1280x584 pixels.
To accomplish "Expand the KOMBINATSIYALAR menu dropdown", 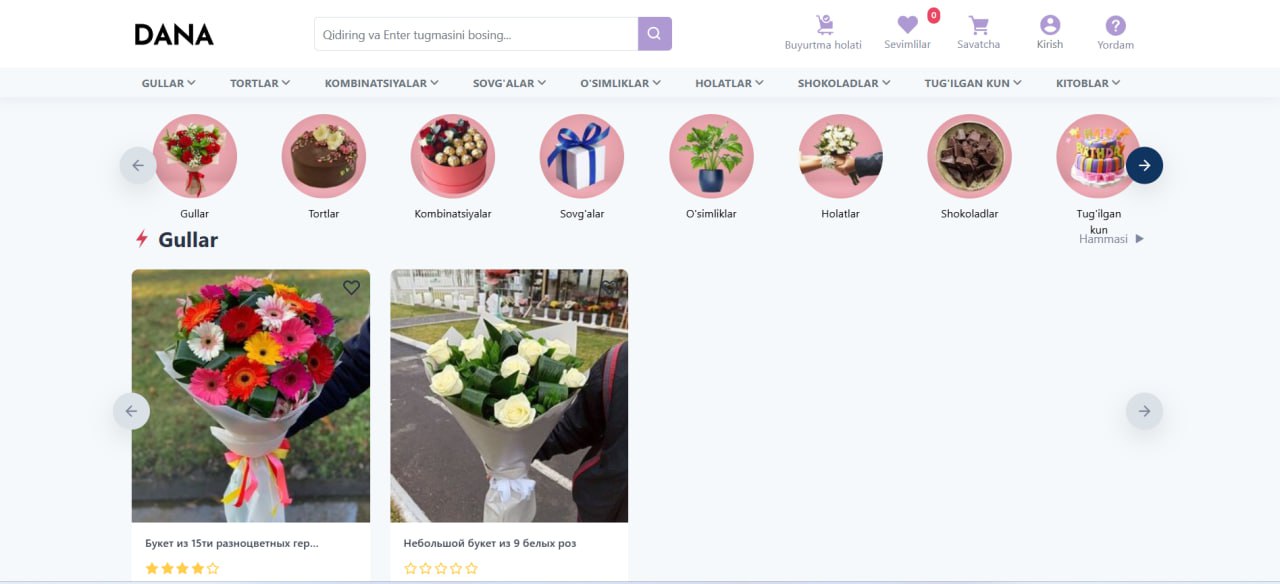I will pos(382,83).
